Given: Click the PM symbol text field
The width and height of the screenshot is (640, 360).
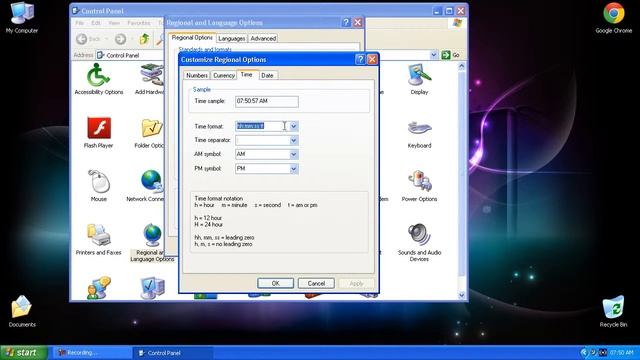Looking at the screenshot, I should [262, 169].
